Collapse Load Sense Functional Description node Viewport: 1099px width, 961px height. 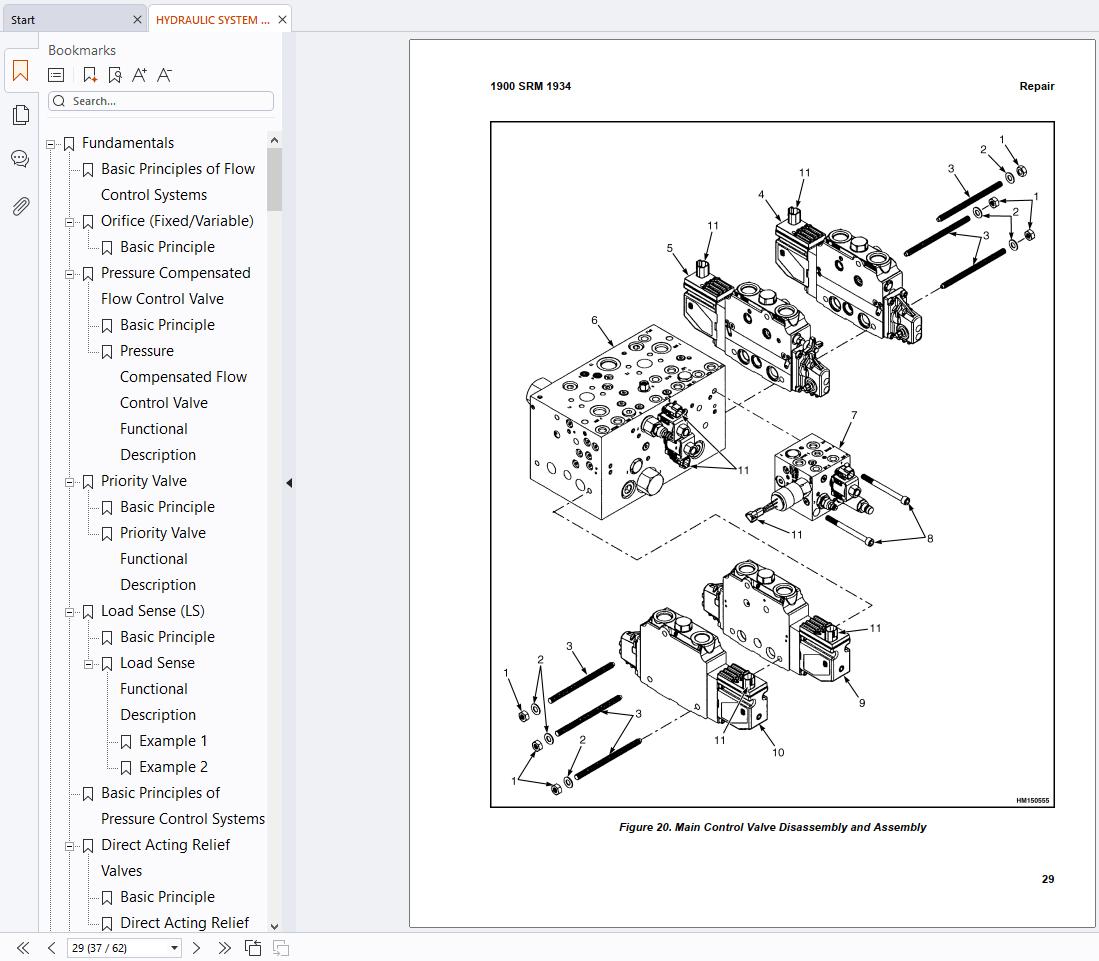(88, 664)
